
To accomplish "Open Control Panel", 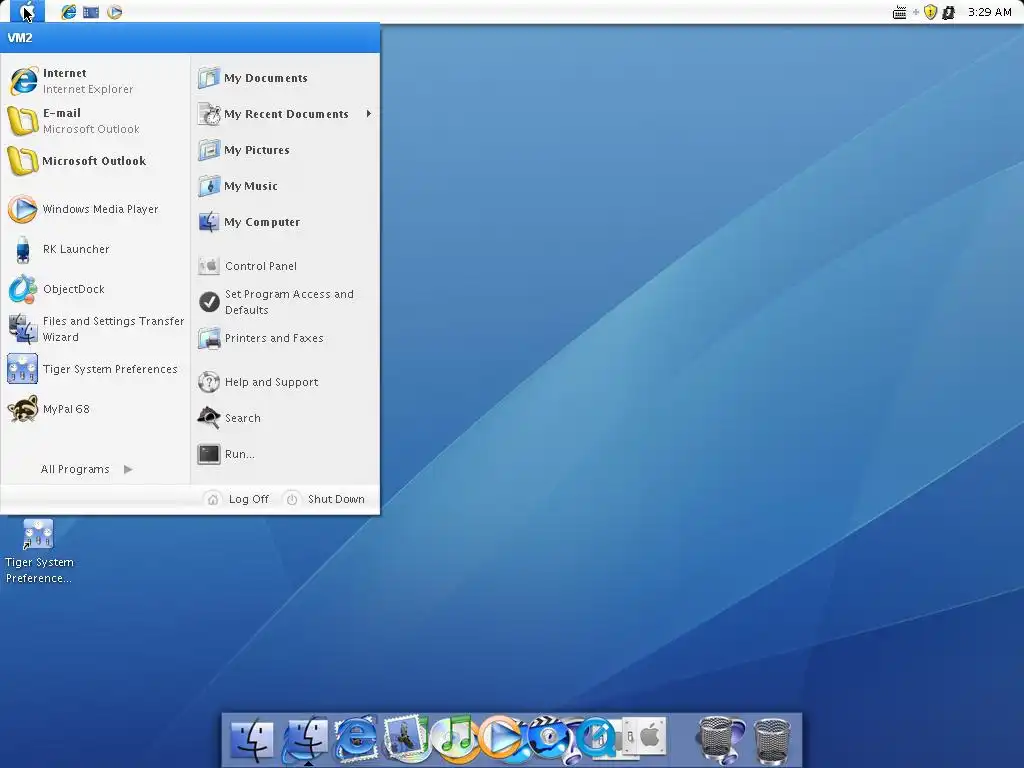I will pos(285,266).
